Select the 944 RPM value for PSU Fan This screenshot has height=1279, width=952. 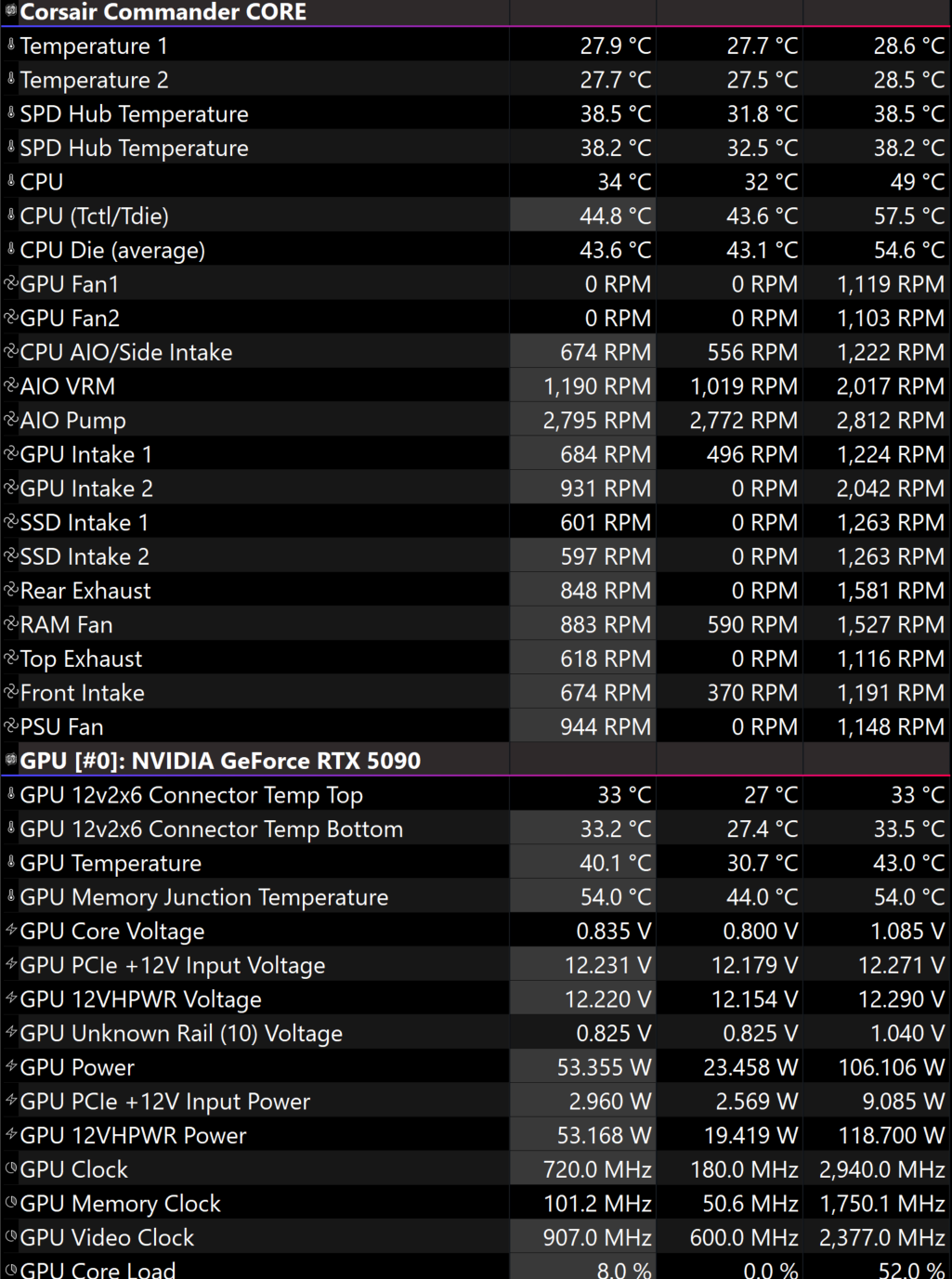click(x=606, y=727)
